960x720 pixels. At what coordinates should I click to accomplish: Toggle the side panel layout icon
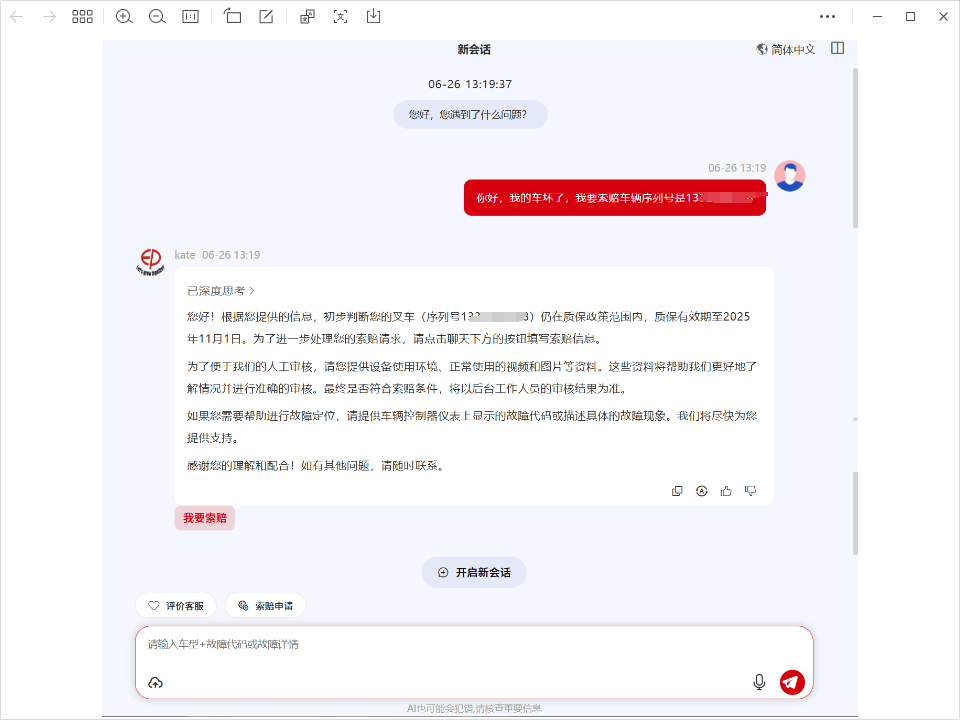[838, 48]
